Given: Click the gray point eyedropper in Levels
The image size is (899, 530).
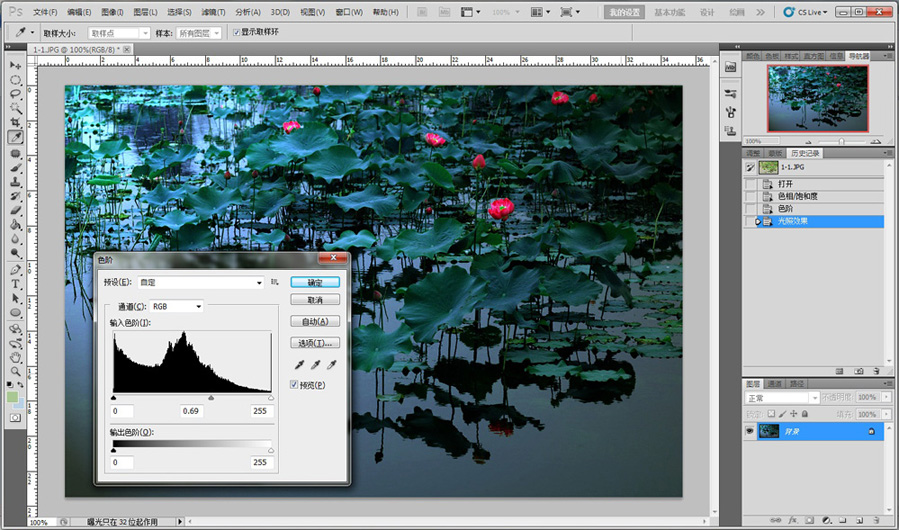Looking at the screenshot, I should [x=315, y=366].
